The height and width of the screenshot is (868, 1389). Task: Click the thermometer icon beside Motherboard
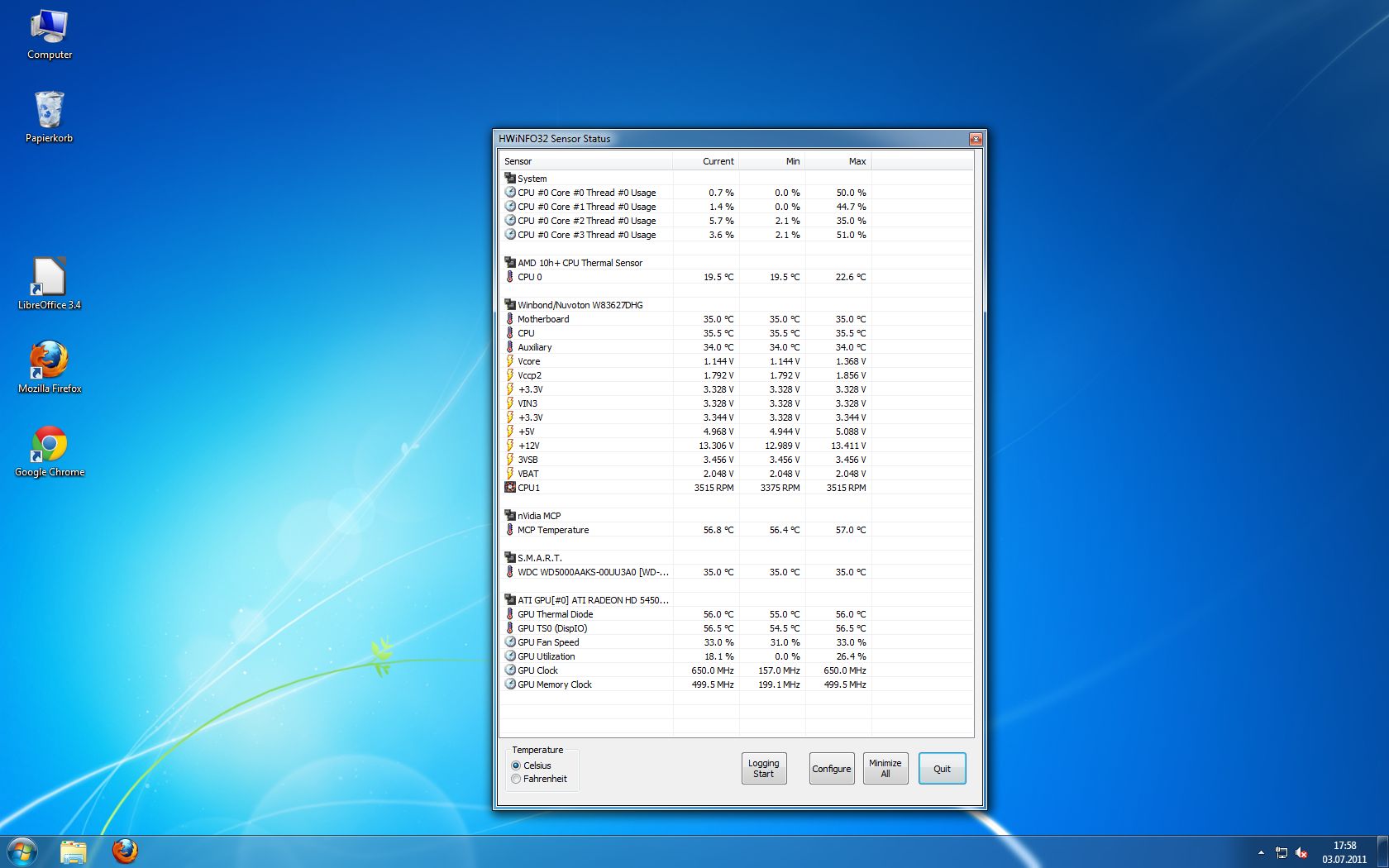click(510, 318)
